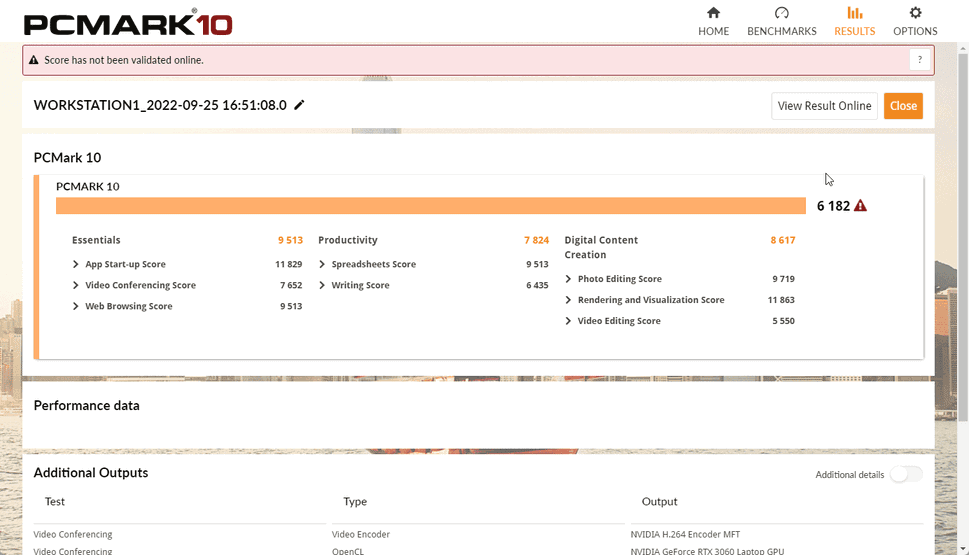Click the Results bar chart icon
This screenshot has width=969, height=555.
(854, 13)
